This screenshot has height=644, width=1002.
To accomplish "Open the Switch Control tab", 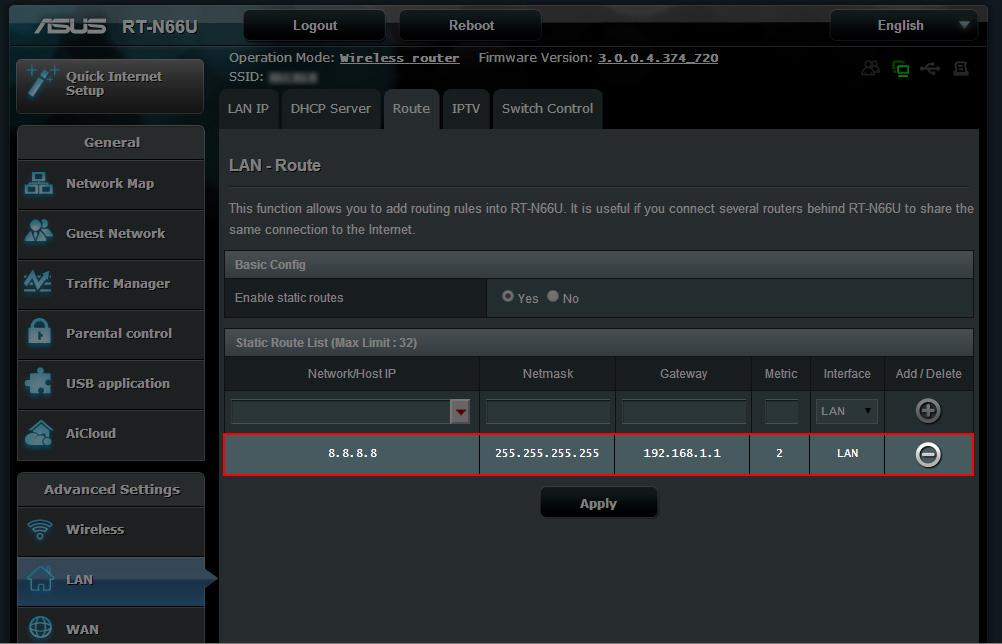I will click(x=548, y=109).
